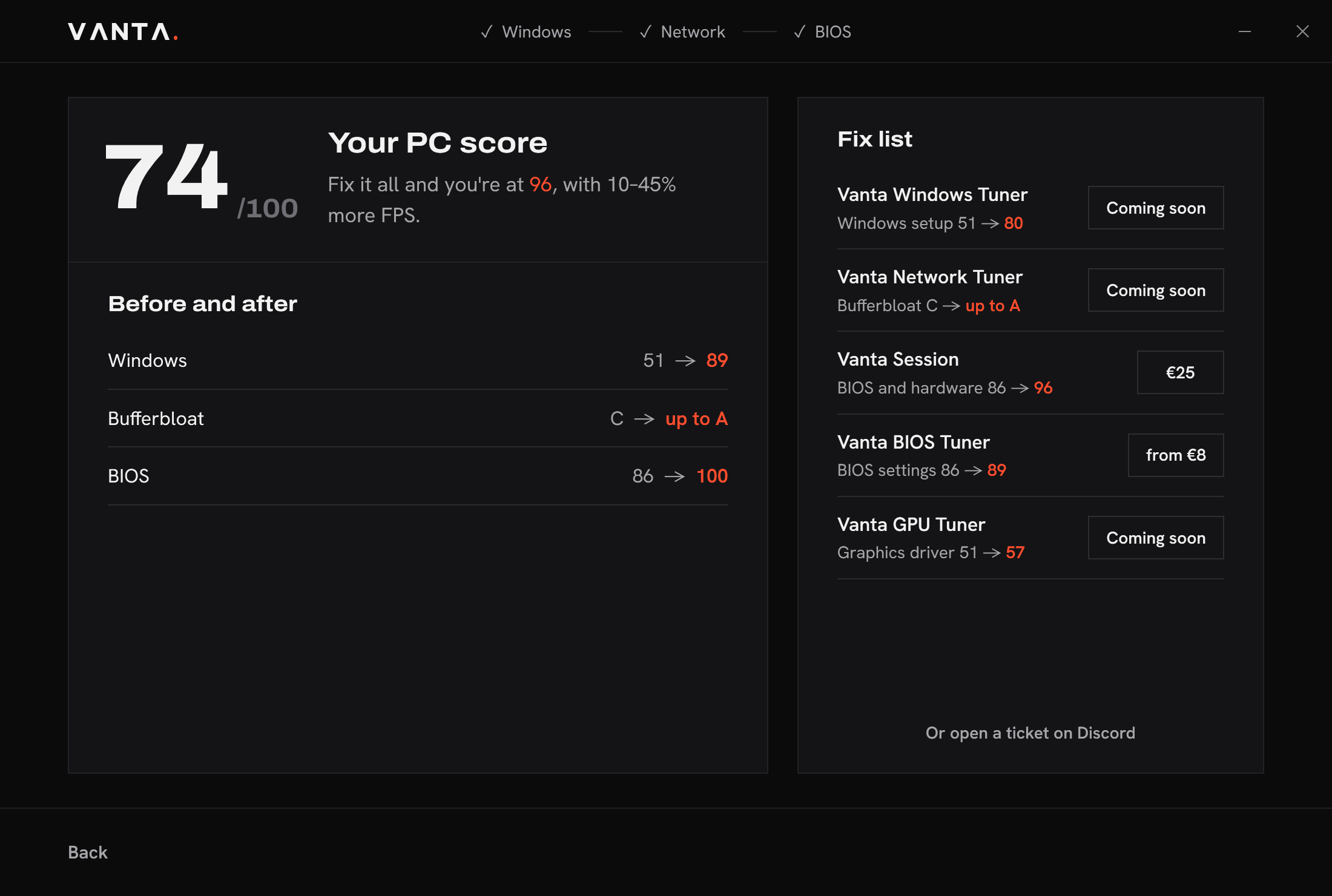Click 'BIOS and hardware 86 → 96' text
The height and width of the screenshot is (896, 1332).
945,387
